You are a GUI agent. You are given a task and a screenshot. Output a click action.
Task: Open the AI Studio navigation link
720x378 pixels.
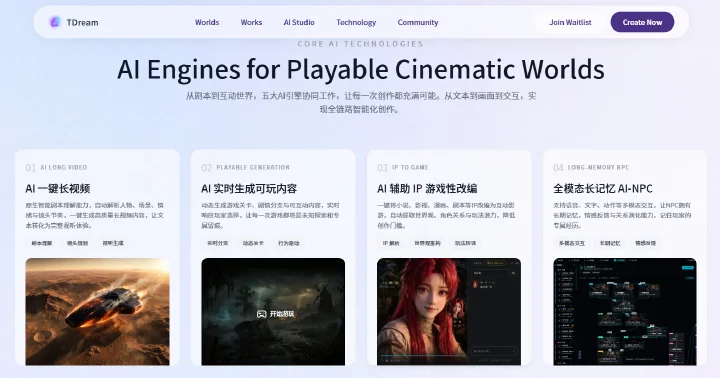pos(299,22)
